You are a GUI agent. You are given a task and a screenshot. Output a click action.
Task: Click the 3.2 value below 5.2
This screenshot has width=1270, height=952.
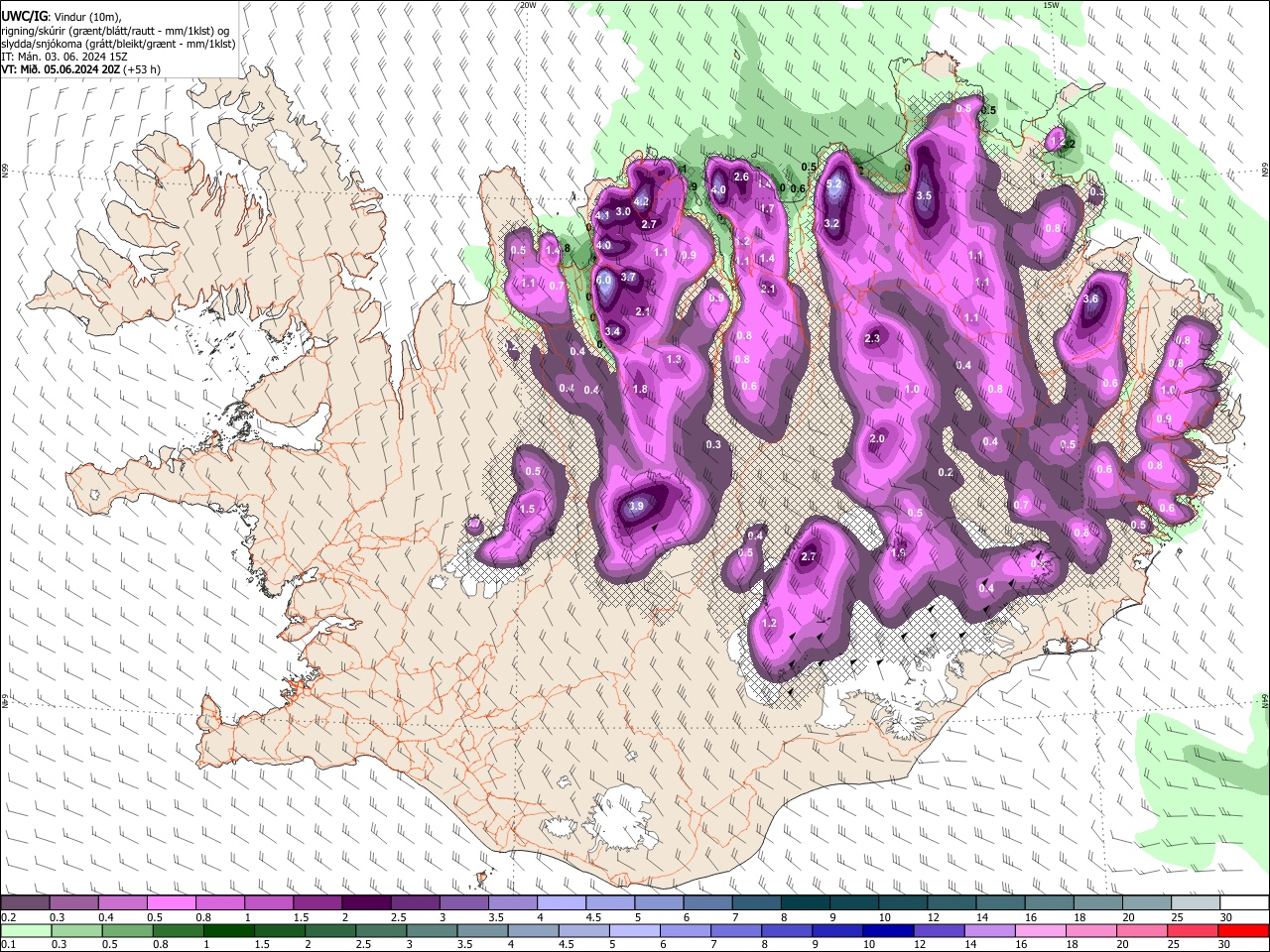tap(832, 224)
